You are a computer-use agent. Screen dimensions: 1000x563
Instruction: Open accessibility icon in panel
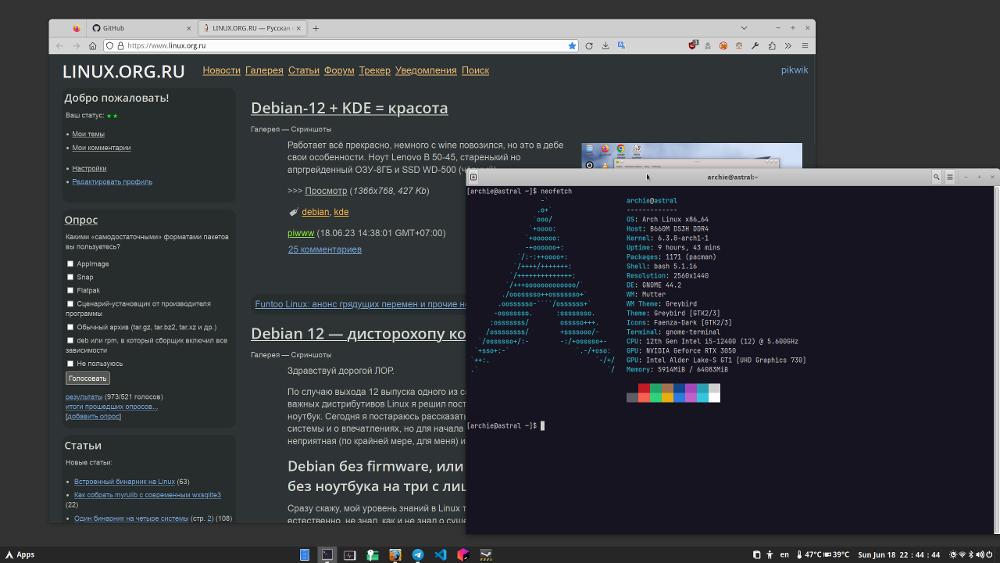pos(769,555)
